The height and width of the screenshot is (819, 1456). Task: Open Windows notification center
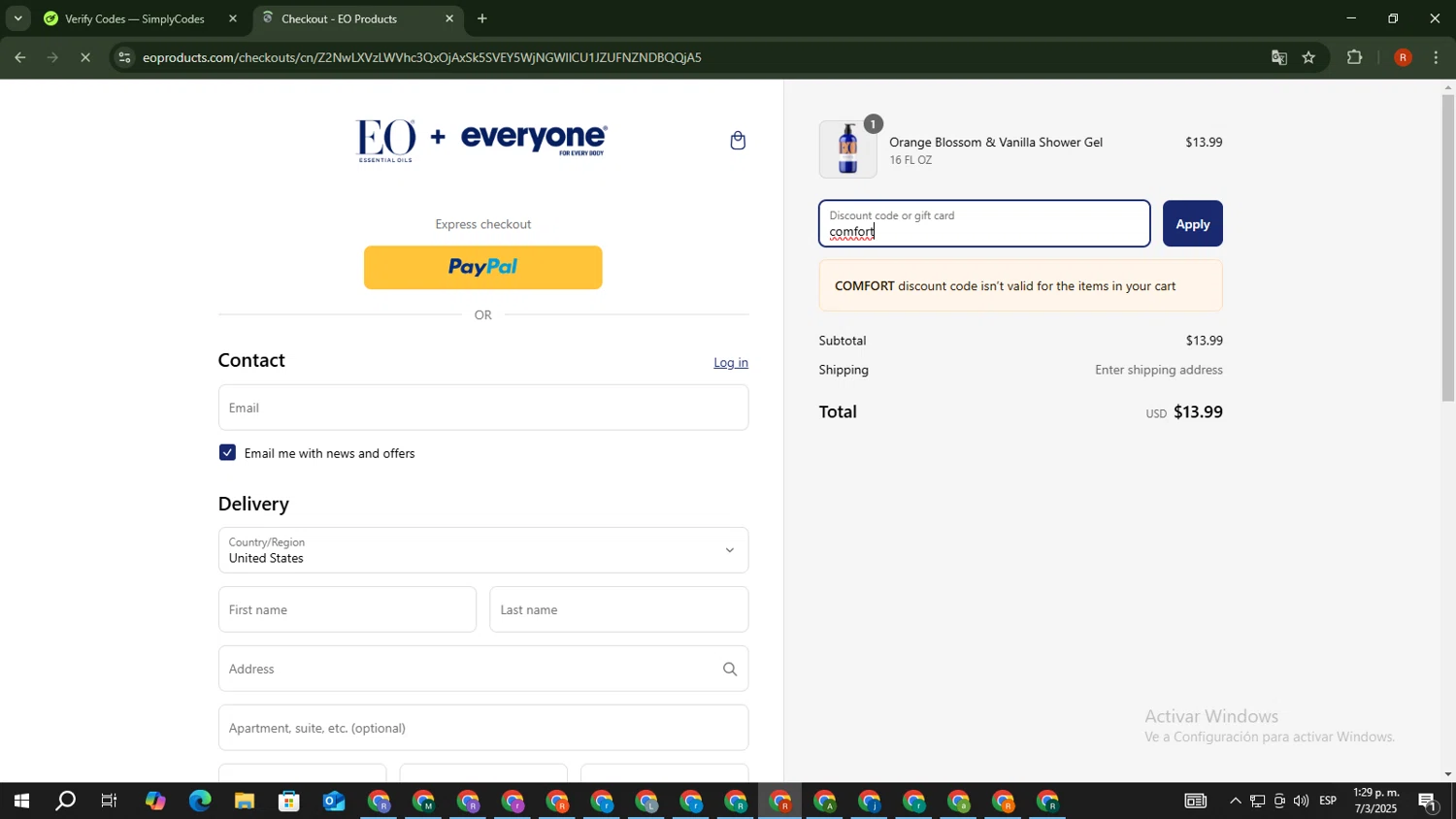click(x=1428, y=802)
